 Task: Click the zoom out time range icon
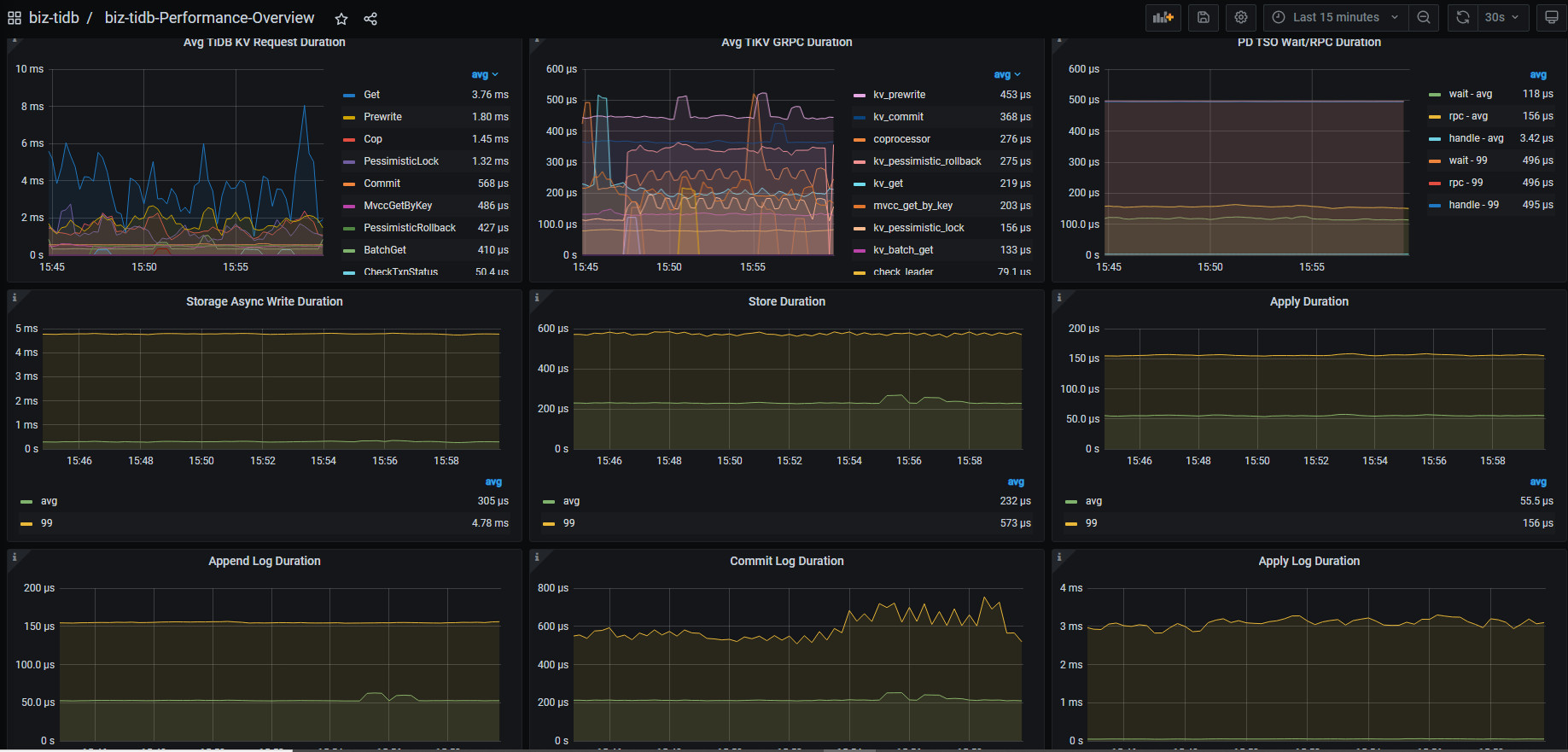1424,17
